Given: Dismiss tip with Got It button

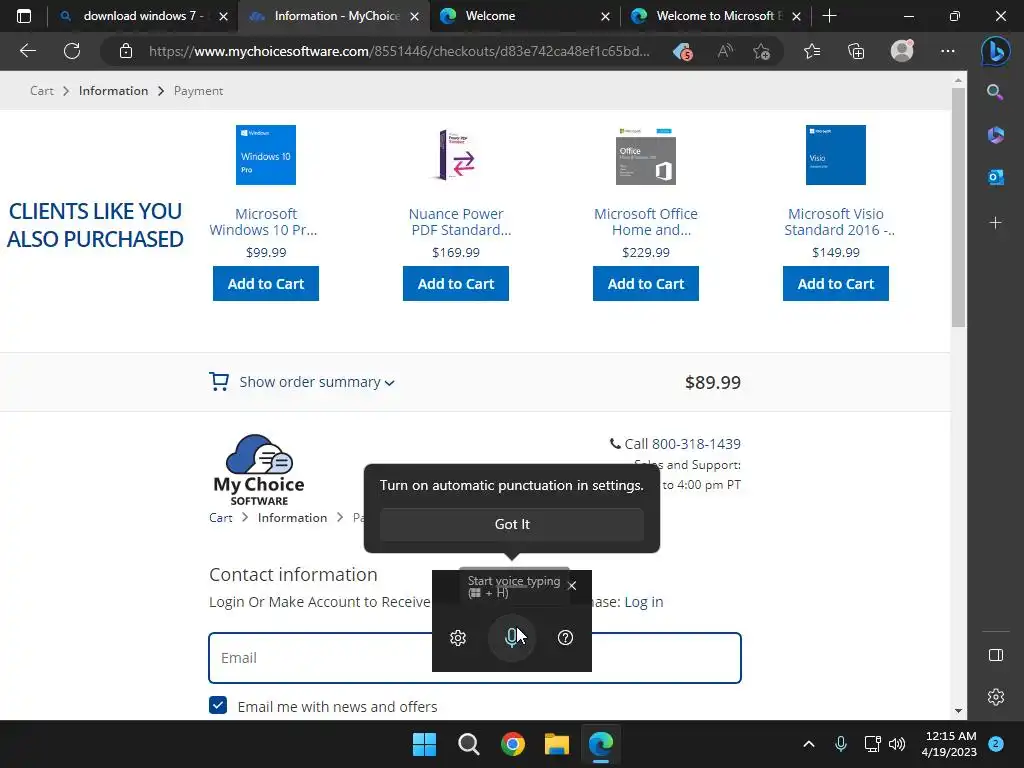Looking at the screenshot, I should pyautogui.click(x=512, y=524).
